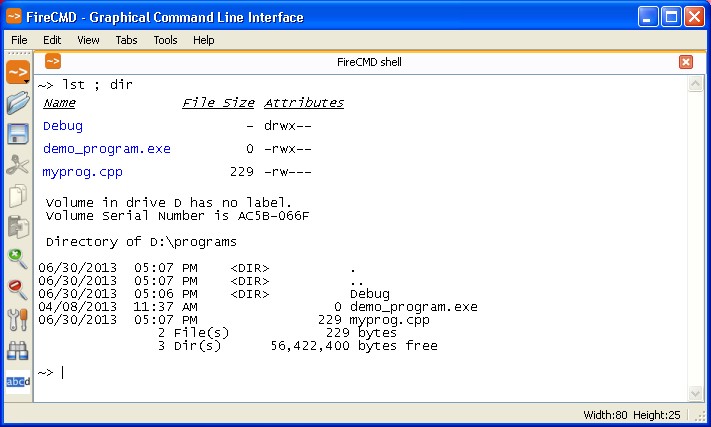Maximize the FireCMD window

click(671, 17)
